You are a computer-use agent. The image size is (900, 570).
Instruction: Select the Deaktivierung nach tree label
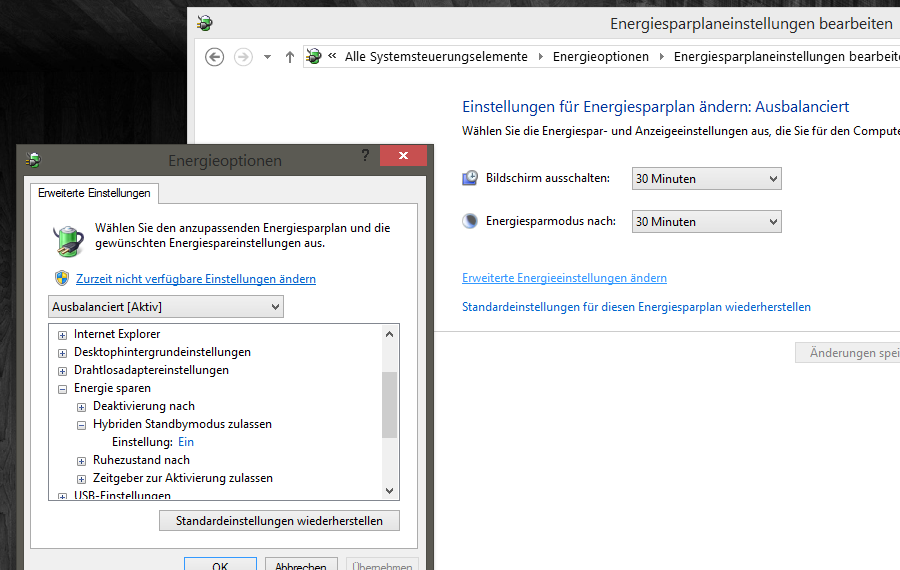click(144, 406)
